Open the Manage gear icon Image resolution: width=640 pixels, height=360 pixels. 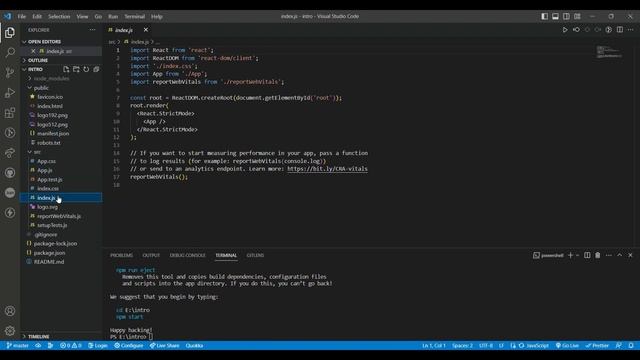pyautogui.click(x=10, y=331)
